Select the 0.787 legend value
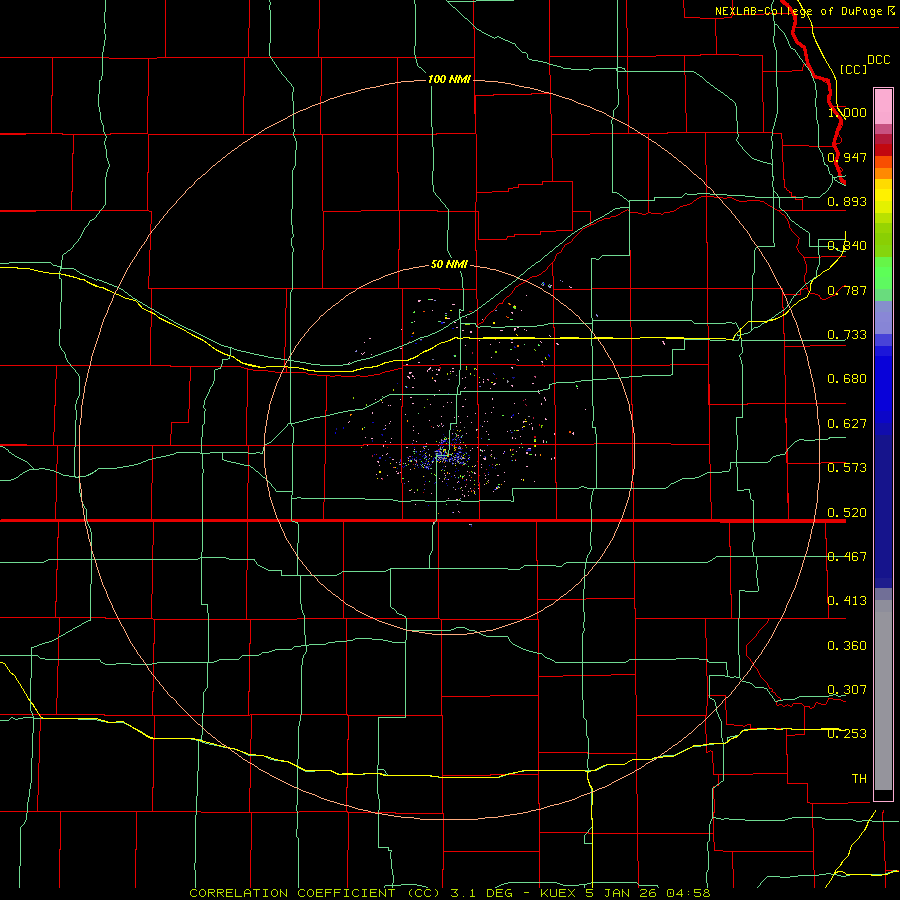 (x=847, y=290)
